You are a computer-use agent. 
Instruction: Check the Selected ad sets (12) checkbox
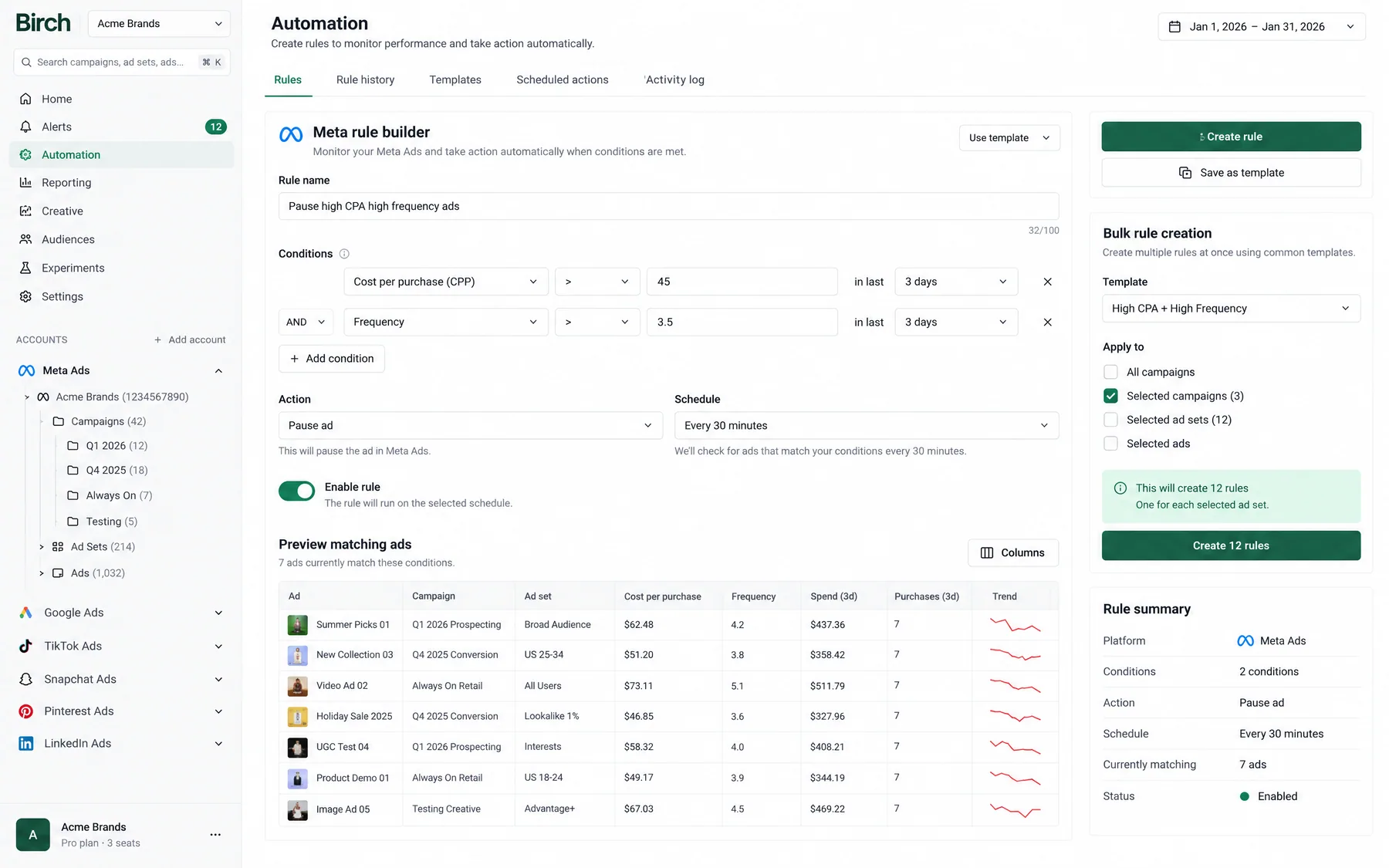point(1110,420)
